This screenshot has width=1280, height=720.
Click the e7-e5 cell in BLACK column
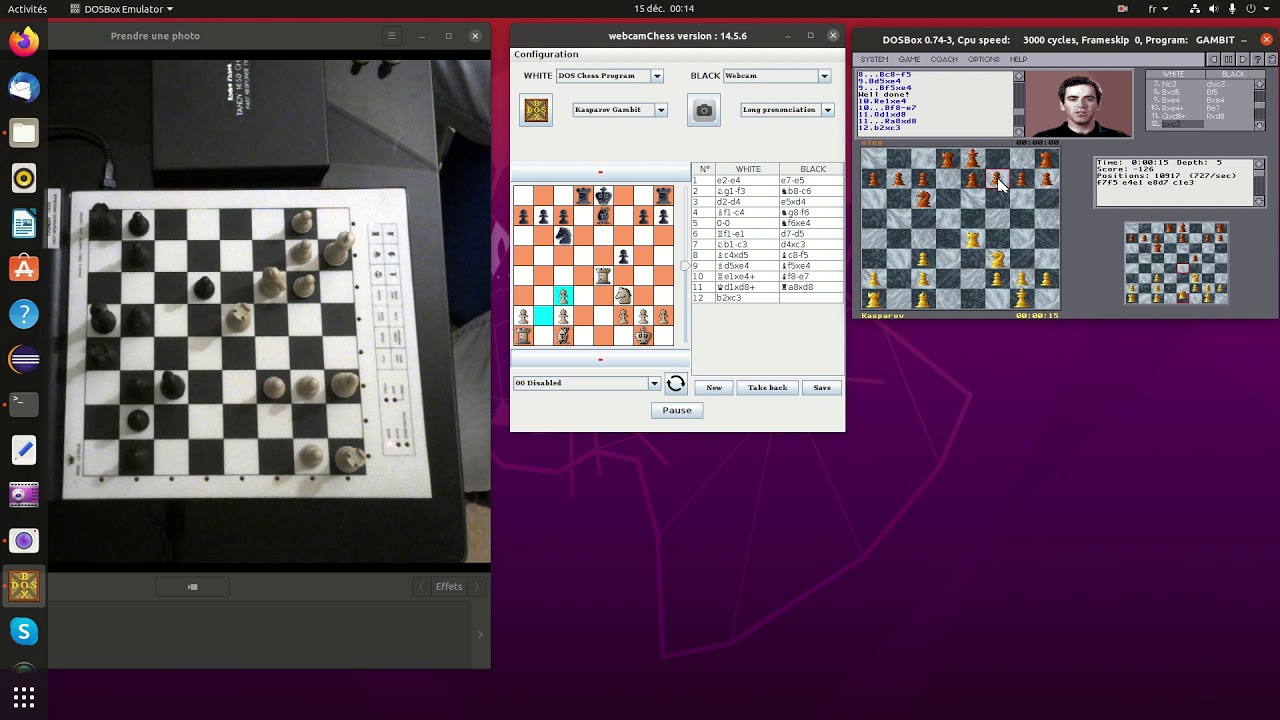pos(812,181)
